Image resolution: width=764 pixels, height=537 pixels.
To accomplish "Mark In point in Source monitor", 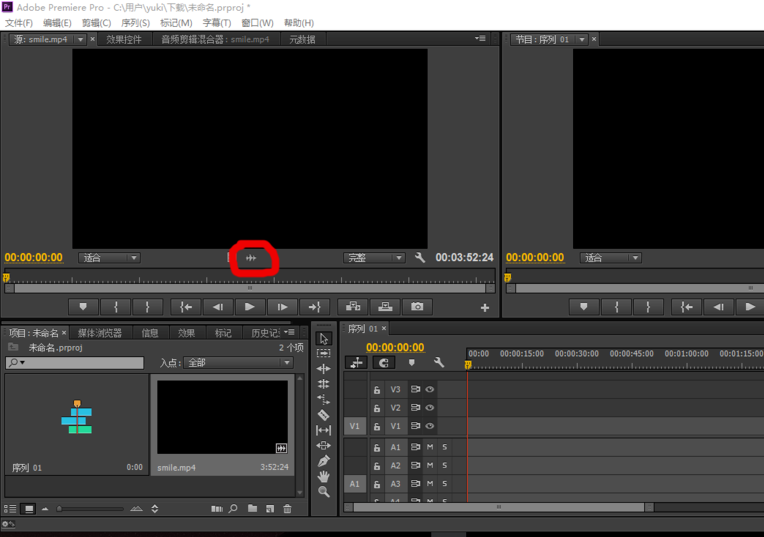I will [116, 307].
